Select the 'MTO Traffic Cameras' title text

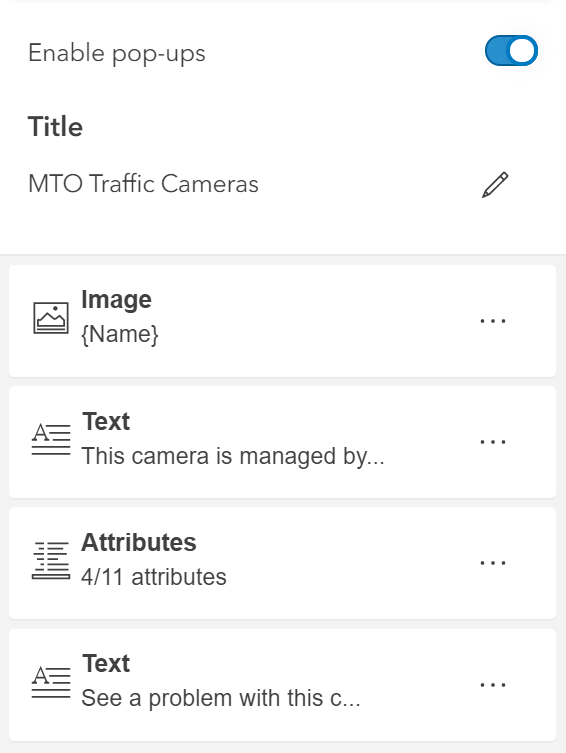144,184
